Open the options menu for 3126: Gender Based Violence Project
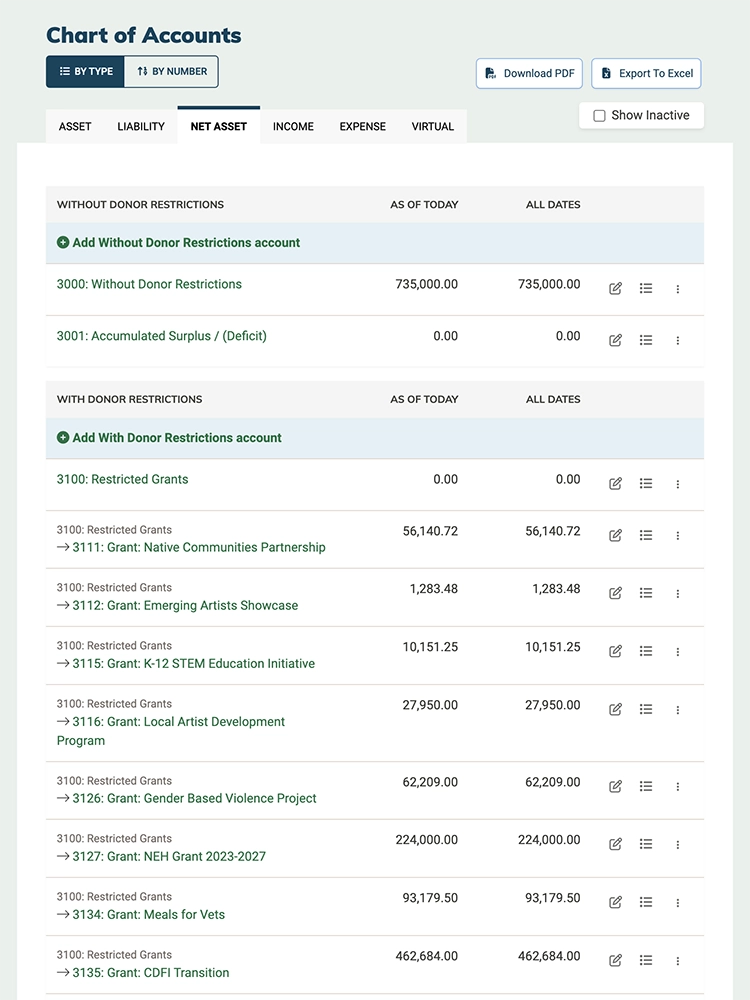 pos(678,786)
